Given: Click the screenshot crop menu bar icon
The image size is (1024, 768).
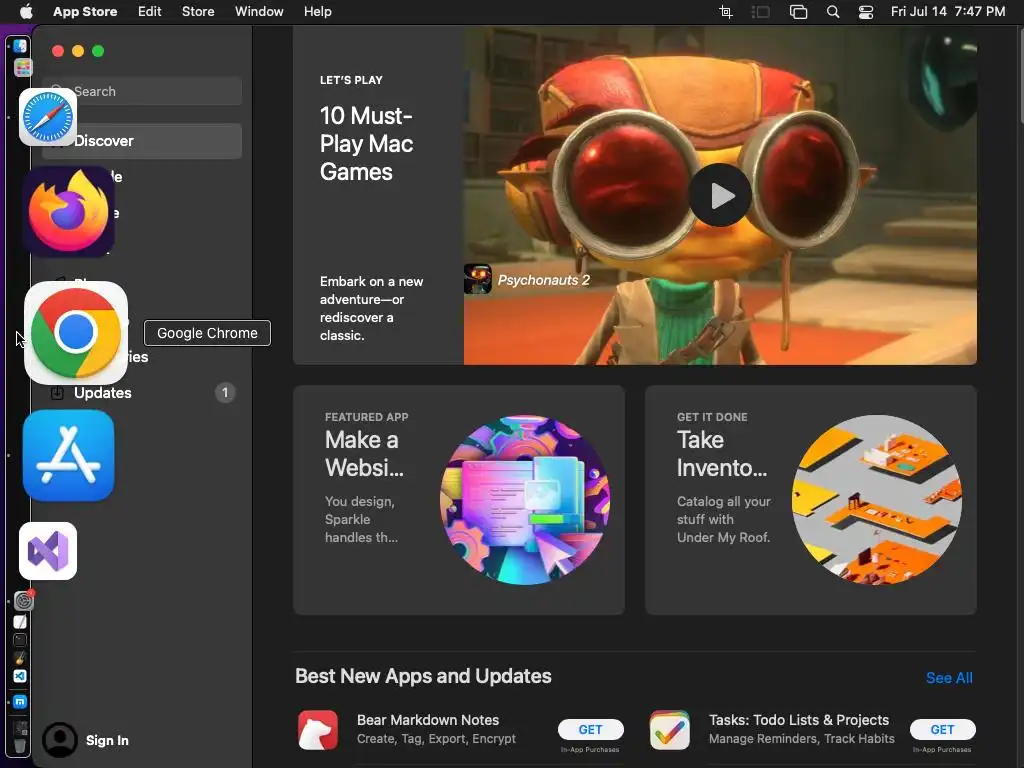Looking at the screenshot, I should (726, 12).
